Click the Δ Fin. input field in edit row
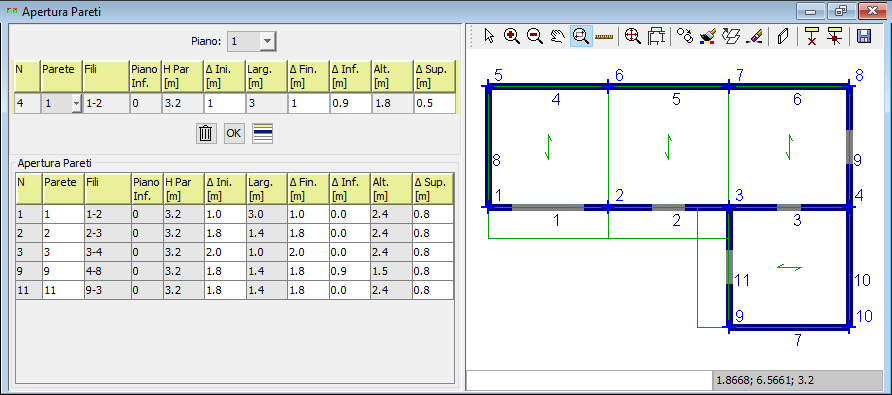This screenshot has width=892, height=395. 308,104
